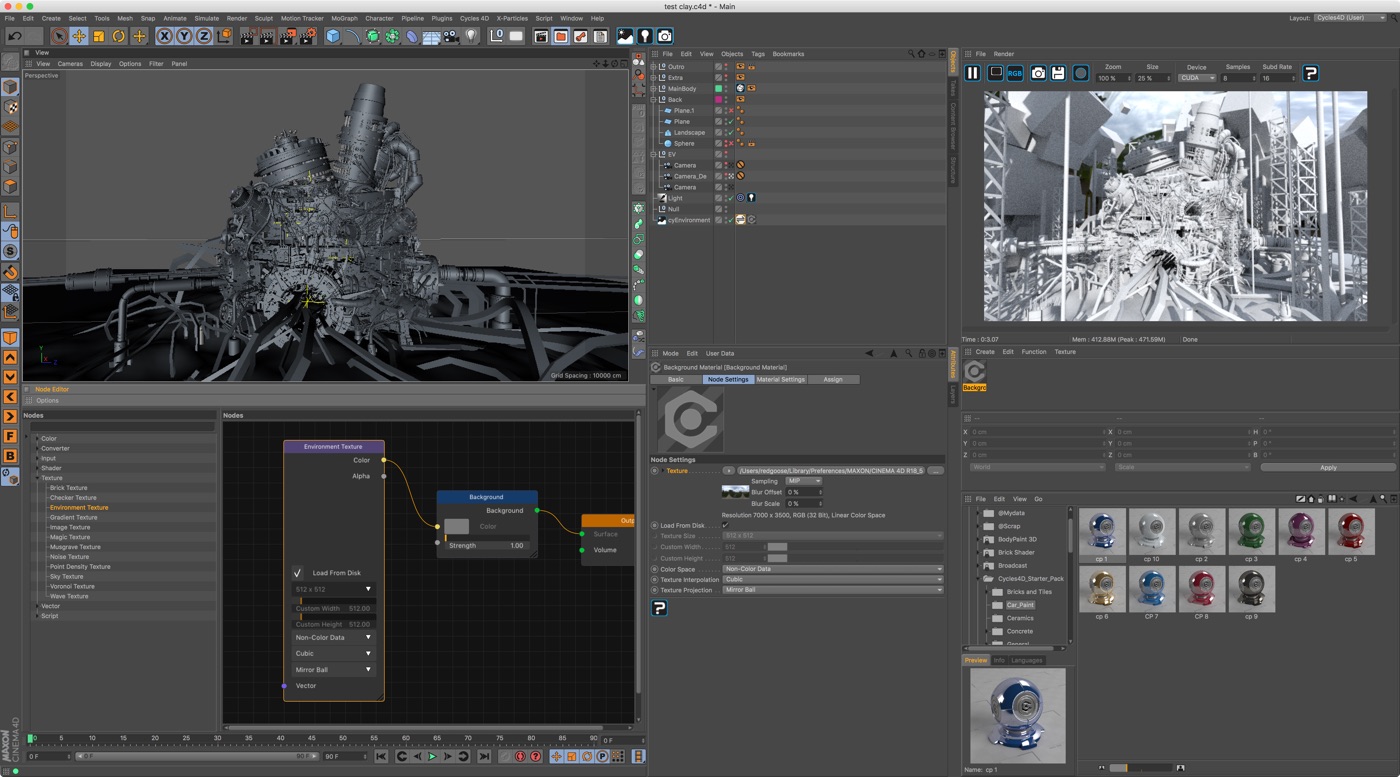This screenshot has width=1400, height=777.
Task: Toggle Load From Disk in node editor
Action: pos(298,573)
